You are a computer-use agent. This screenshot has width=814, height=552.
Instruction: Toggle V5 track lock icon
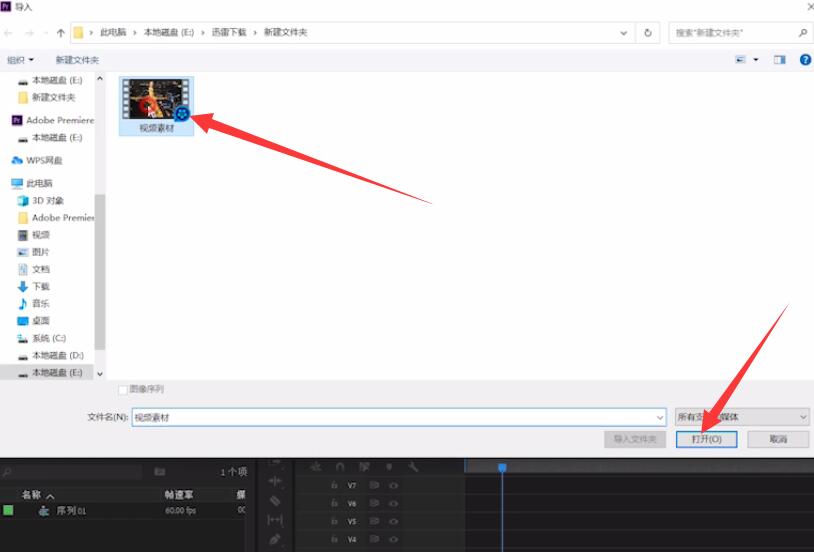tap(333, 521)
